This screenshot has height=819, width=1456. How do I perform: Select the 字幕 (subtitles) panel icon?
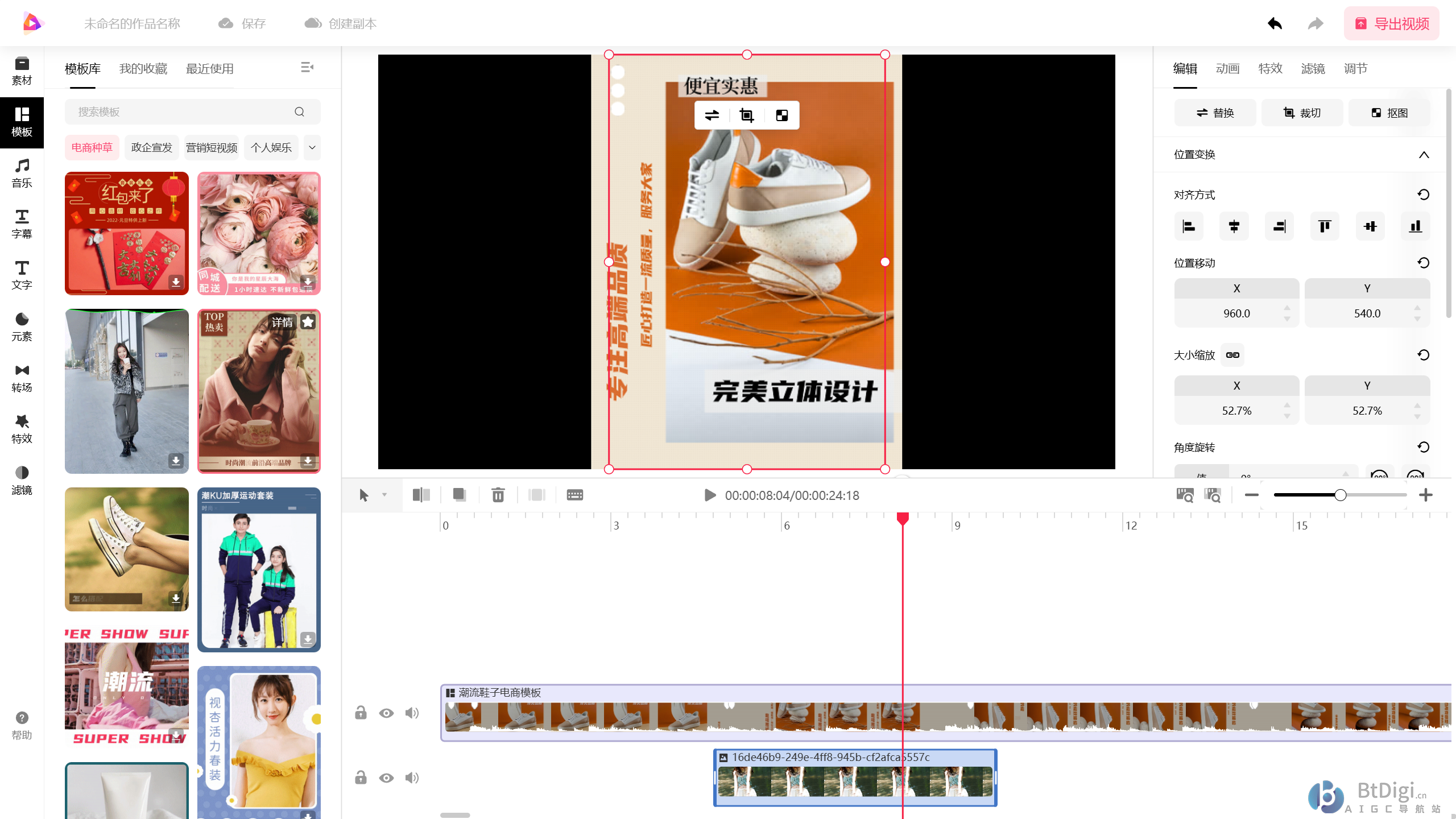tap(22, 224)
